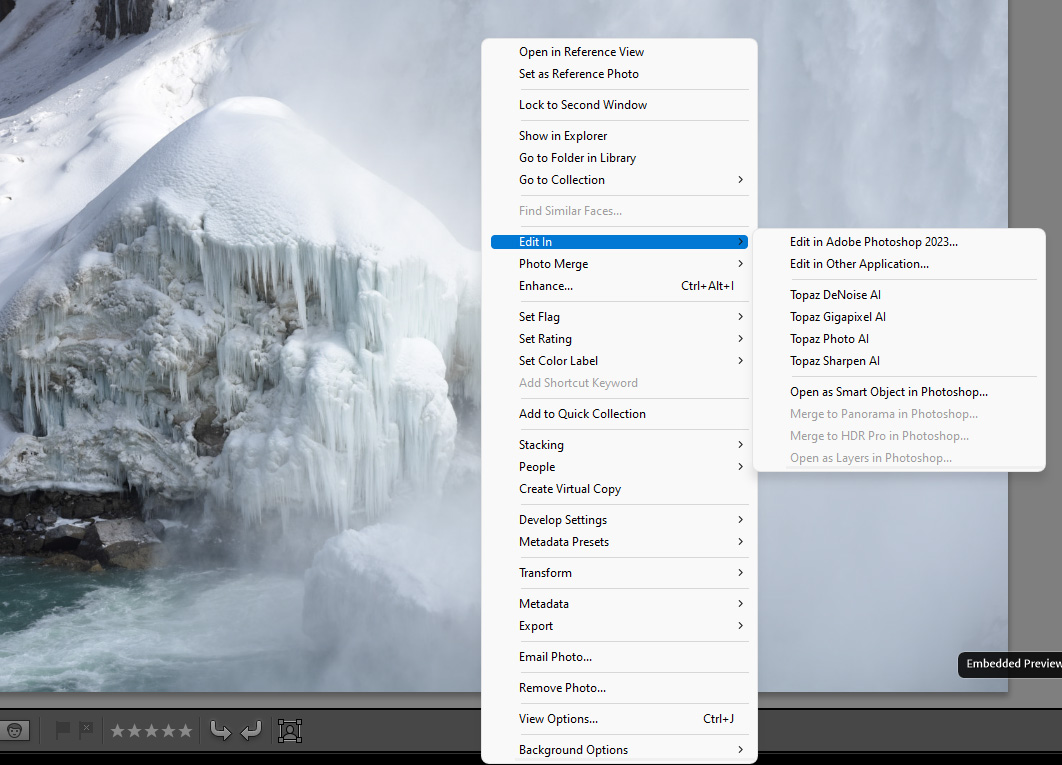
Task: Flag the photo as a pick
Action: (x=64, y=730)
